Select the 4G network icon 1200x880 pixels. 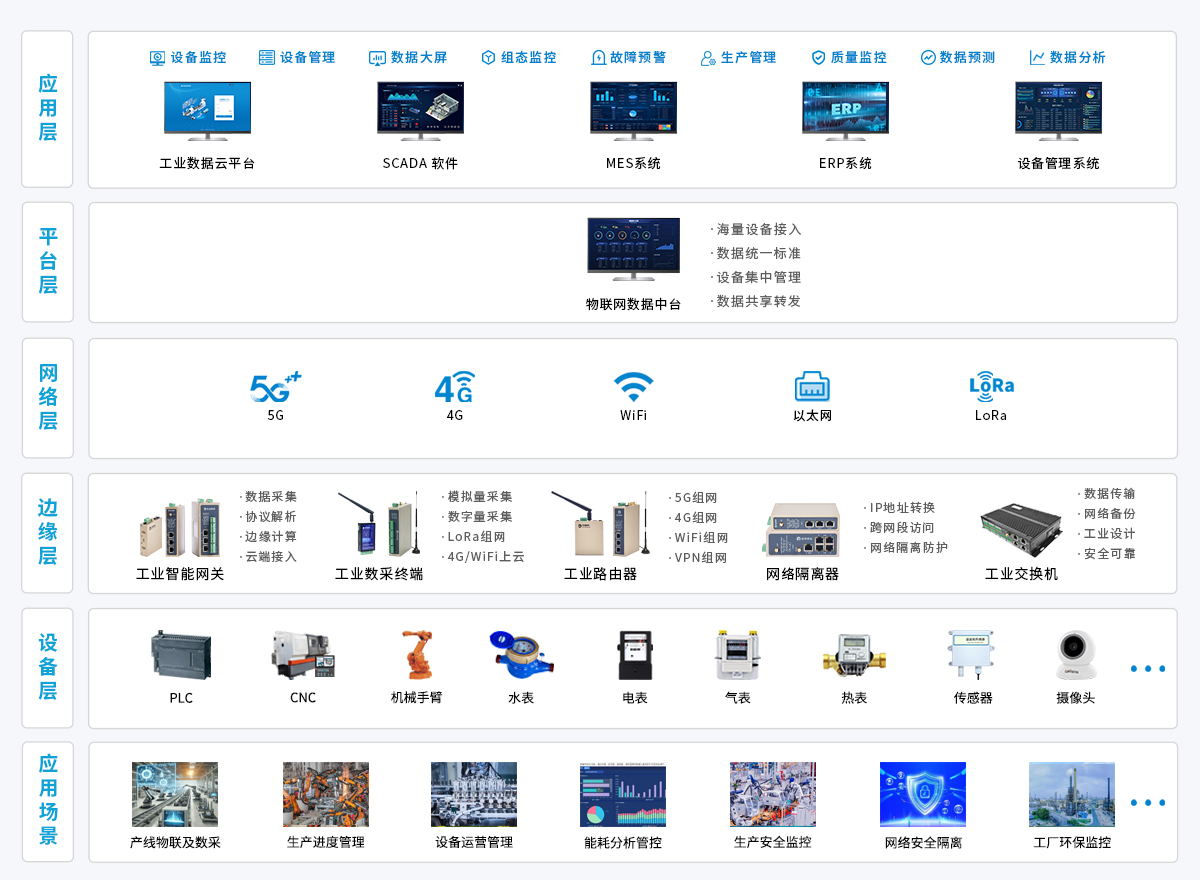(x=454, y=386)
